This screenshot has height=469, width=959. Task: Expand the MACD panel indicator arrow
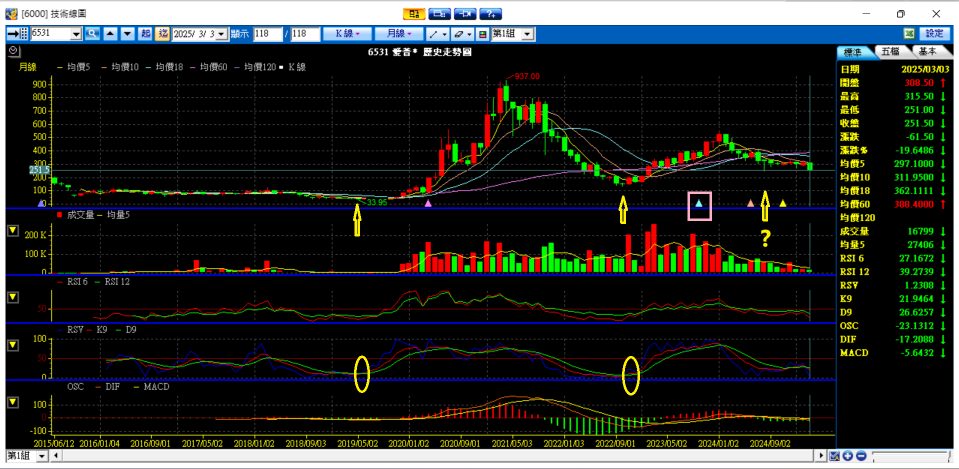pos(12,402)
